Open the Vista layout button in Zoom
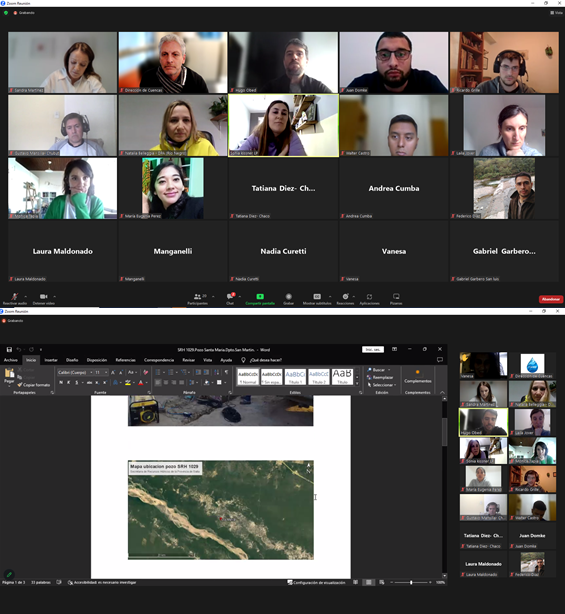Viewport: 565px width, 614px height. [x=555, y=13]
